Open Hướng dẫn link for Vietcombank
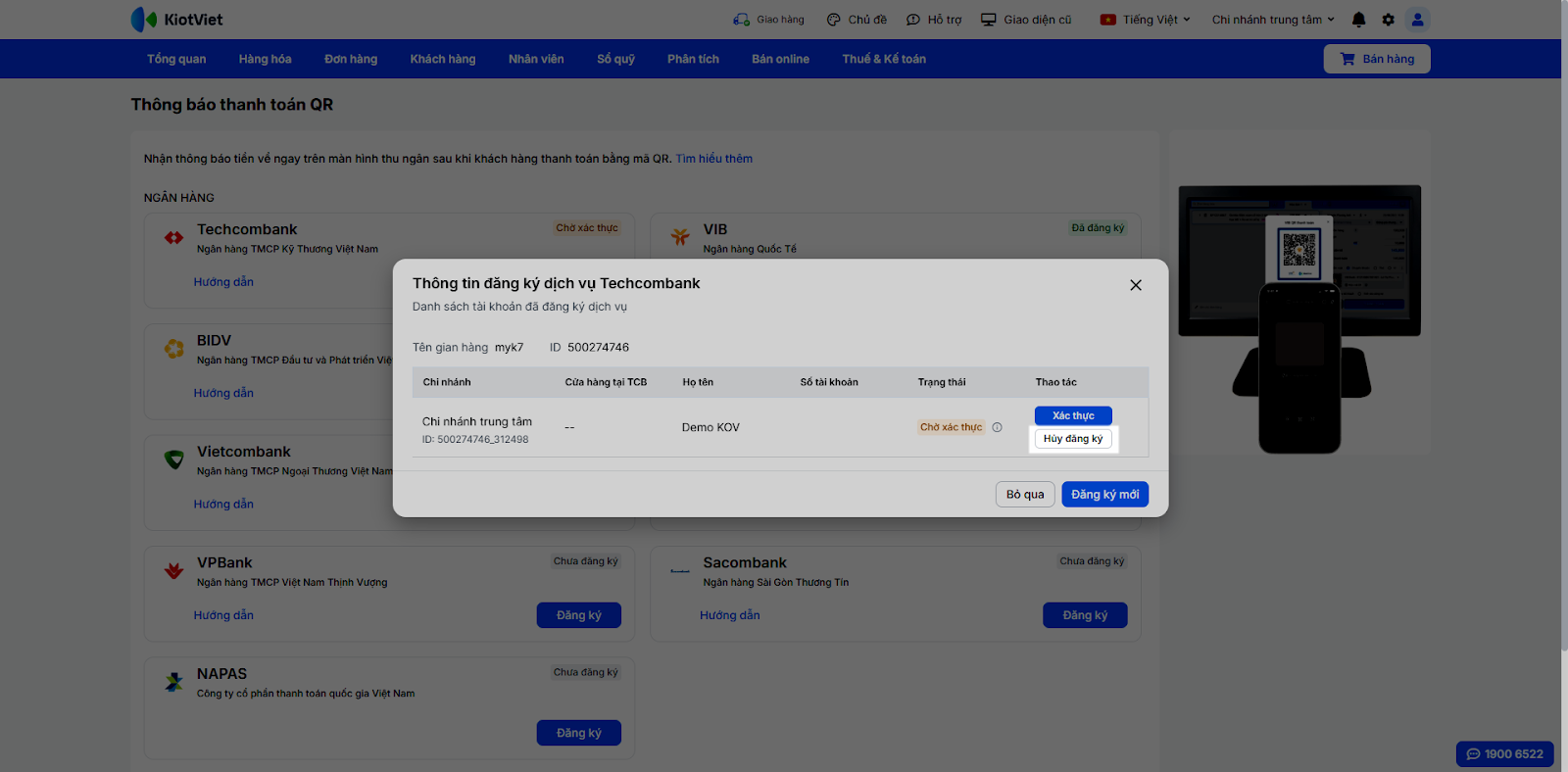 tap(223, 505)
